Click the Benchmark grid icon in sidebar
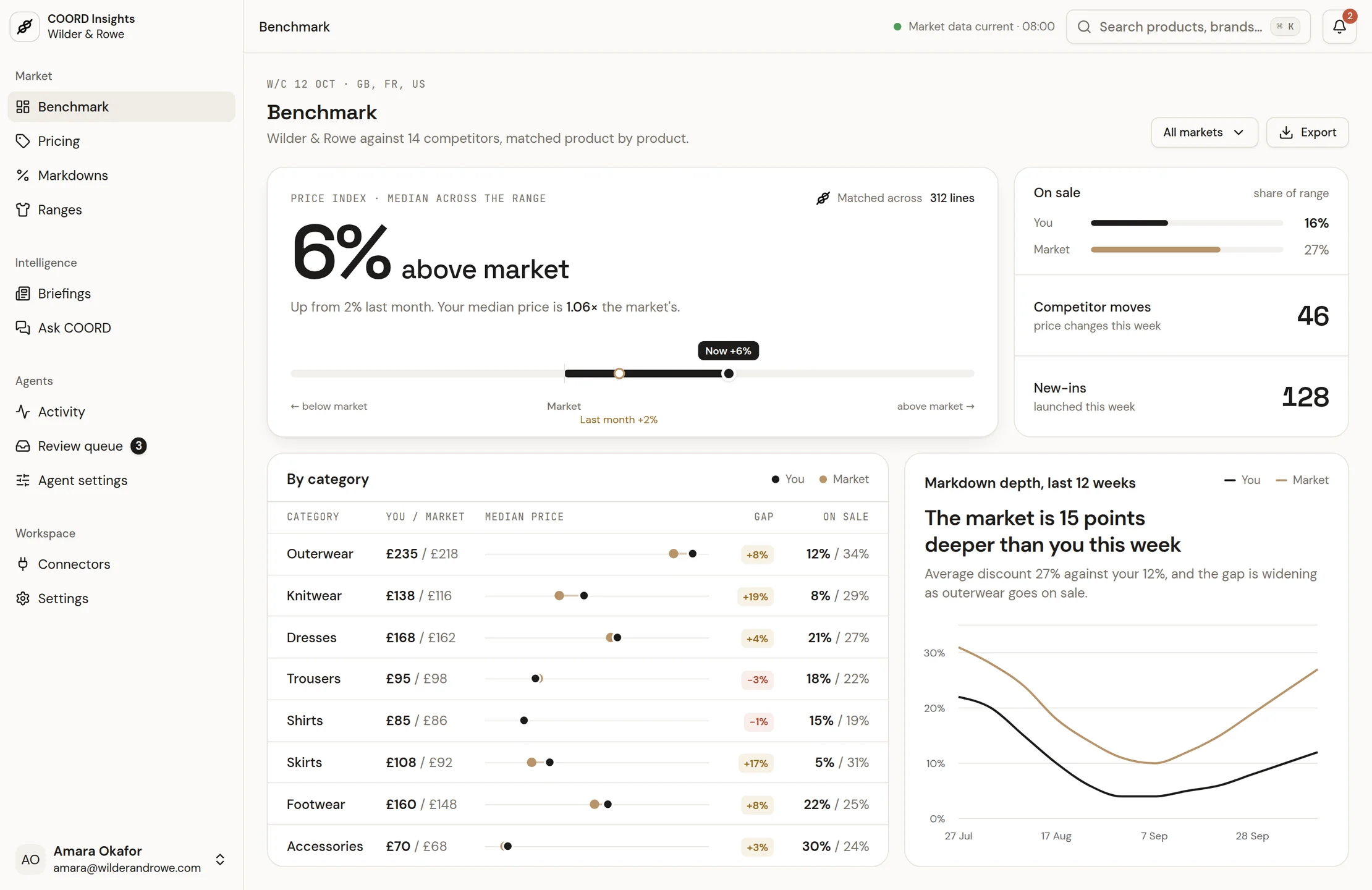 click(23, 107)
